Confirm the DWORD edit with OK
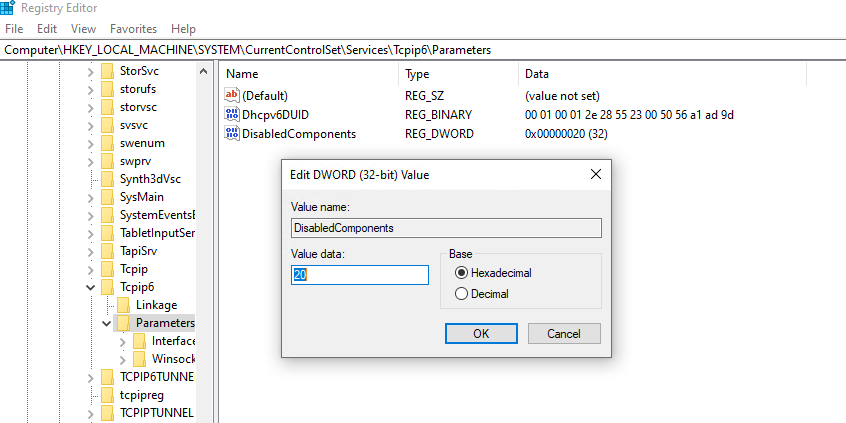 tap(481, 333)
